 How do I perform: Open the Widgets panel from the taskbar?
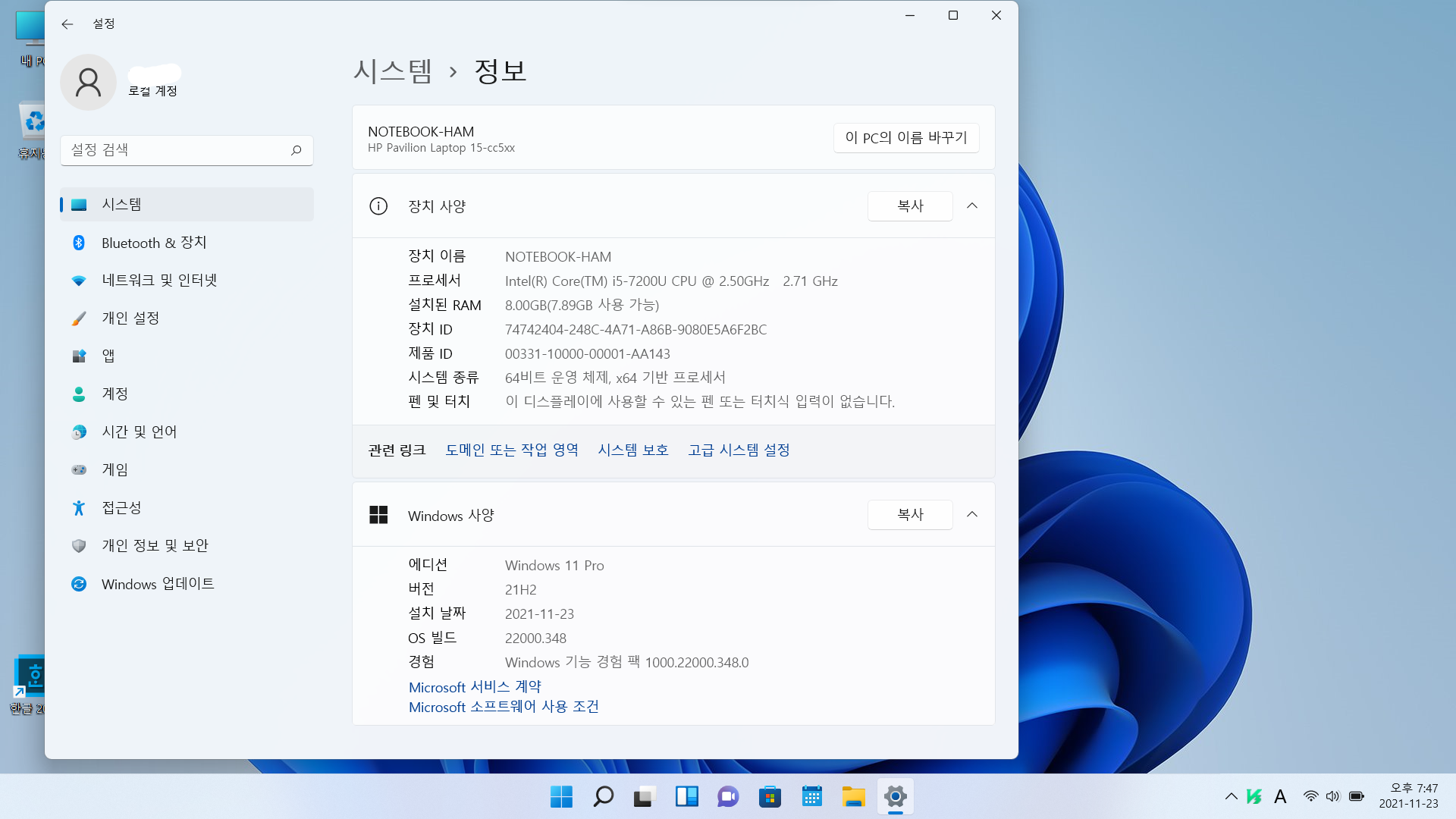click(686, 797)
